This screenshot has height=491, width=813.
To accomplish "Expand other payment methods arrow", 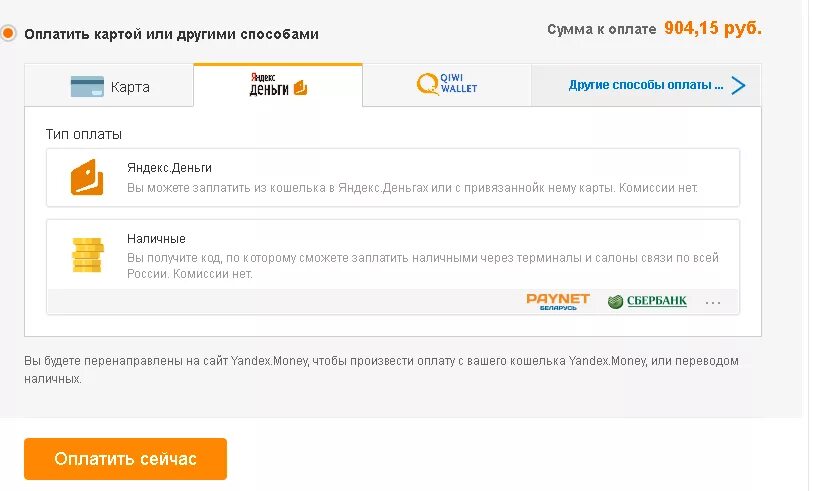I will pos(739,85).
